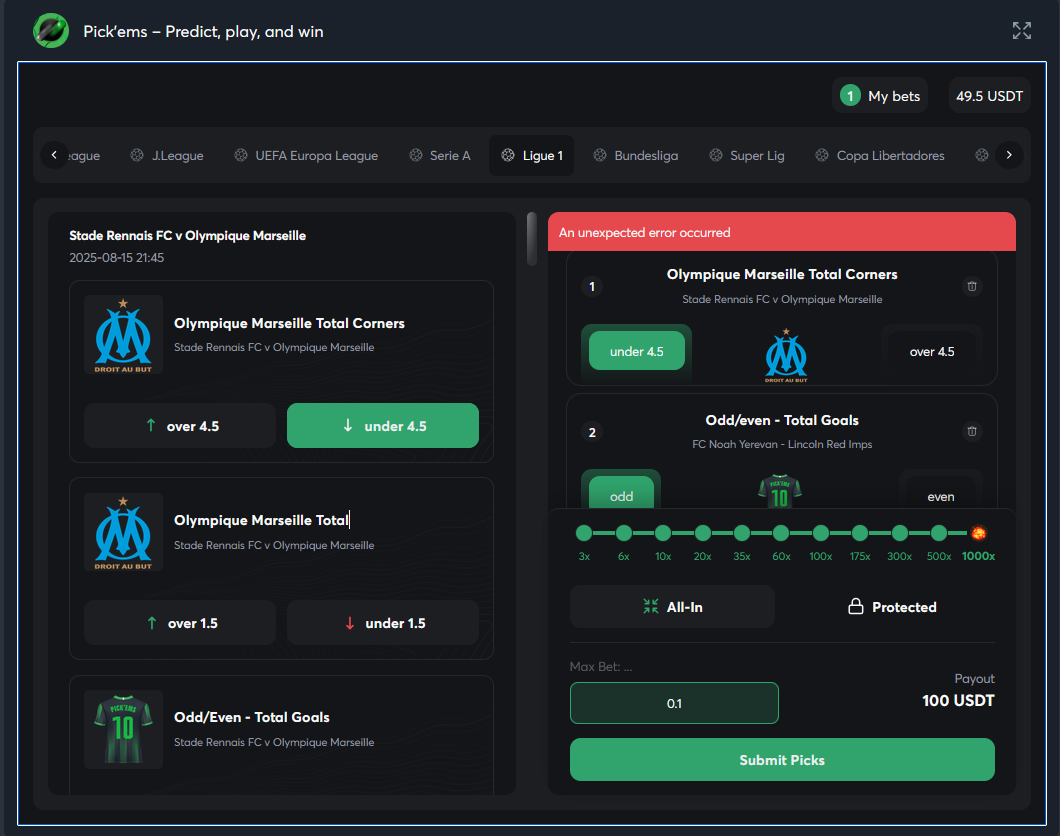Click the 20x multiplier node
The image size is (1060, 836).
click(702, 533)
